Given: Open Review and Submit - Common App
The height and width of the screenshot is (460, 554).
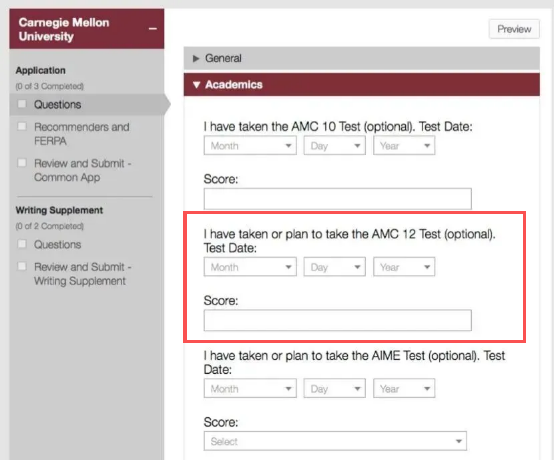Looking at the screenshot, I should [83, 170].
